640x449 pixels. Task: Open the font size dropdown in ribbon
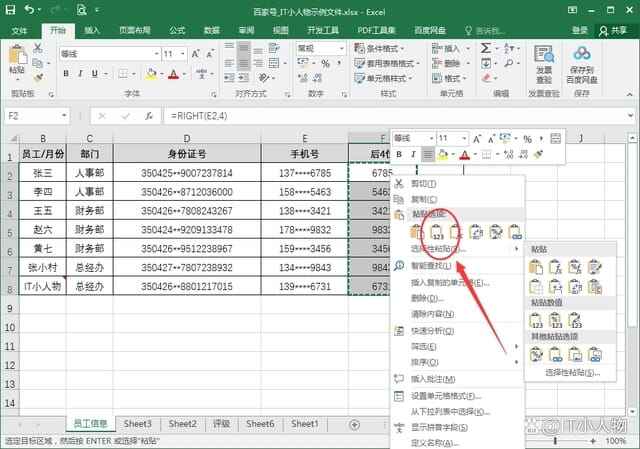click(x=183, y=53)
